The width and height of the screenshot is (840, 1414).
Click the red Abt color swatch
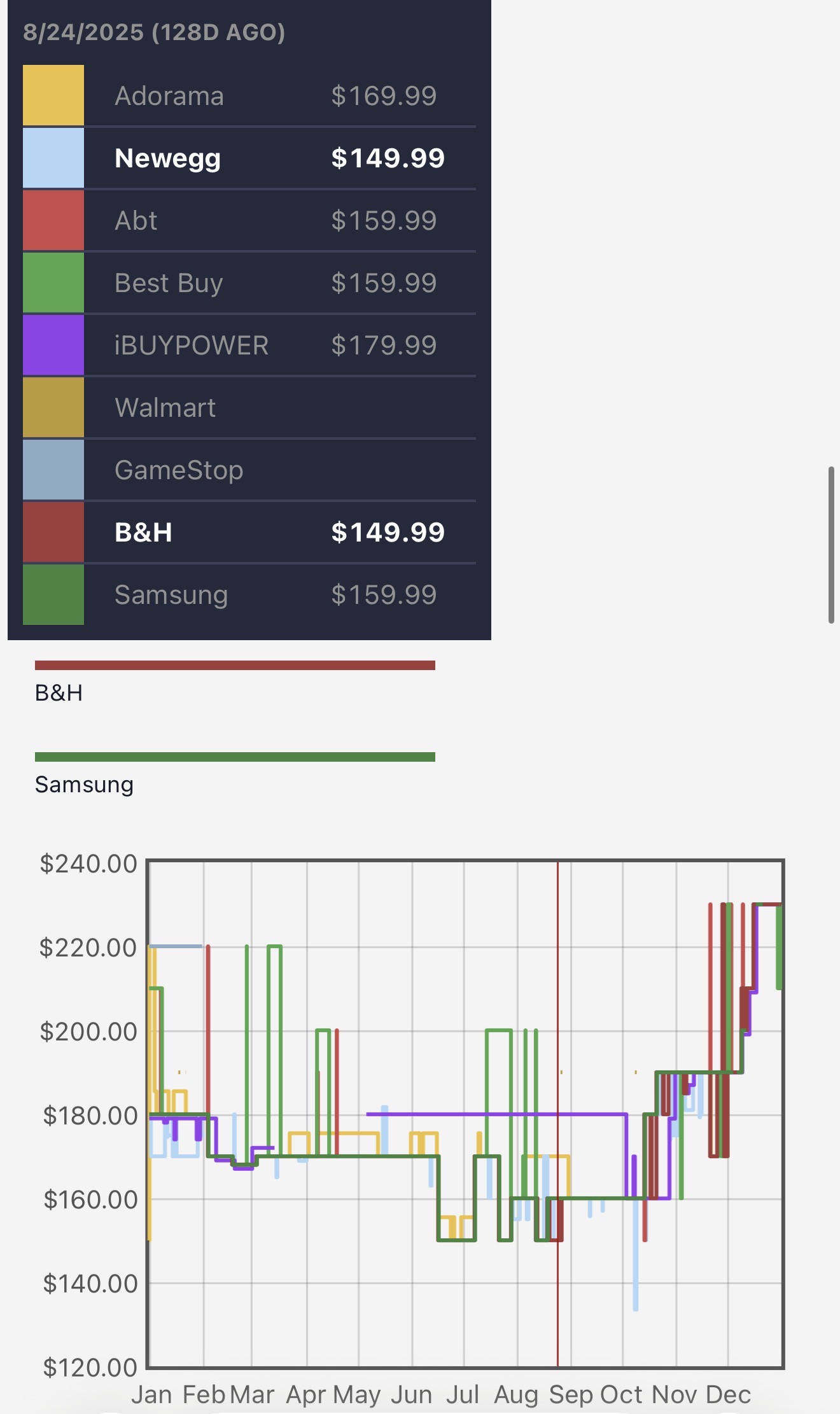(x=53, y=220)
